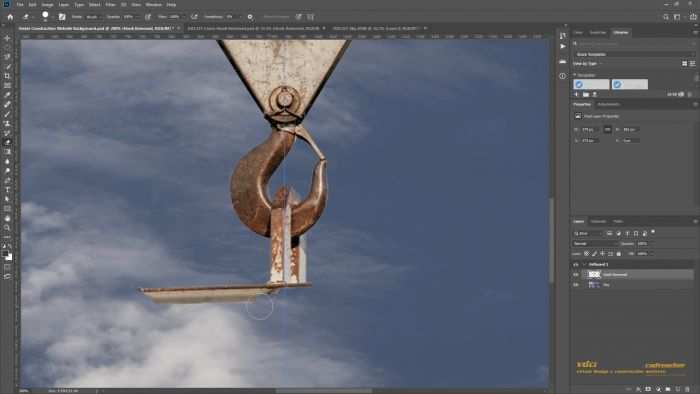
Task: Select the Crop tool
Action: point(7,76)
